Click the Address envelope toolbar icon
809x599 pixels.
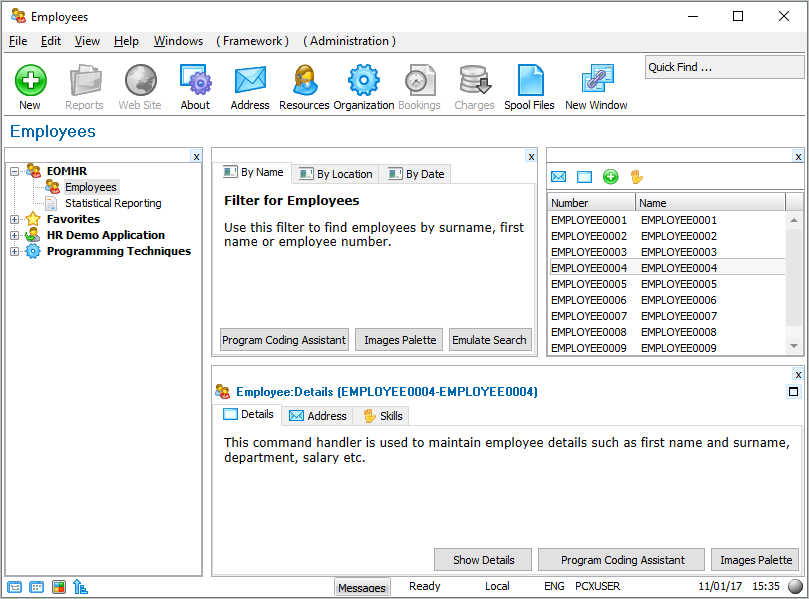249,81
